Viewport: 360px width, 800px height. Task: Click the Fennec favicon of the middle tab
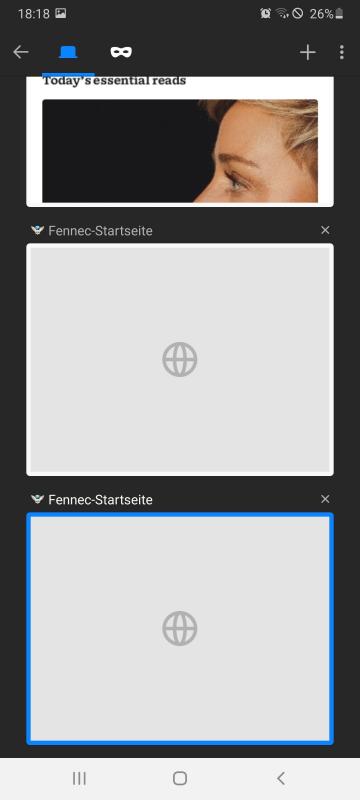pos(37,231)
